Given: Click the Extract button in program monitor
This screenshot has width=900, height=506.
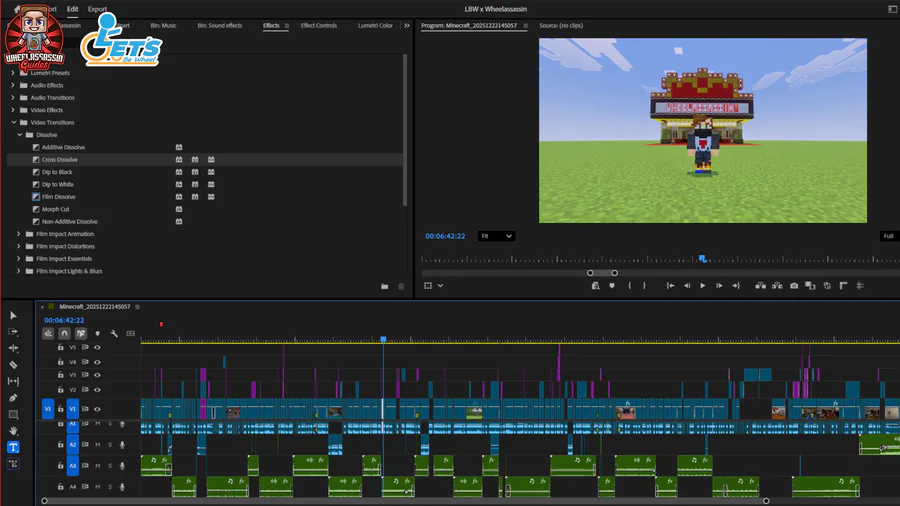Looking at the screenshot, I should (777, 286).
